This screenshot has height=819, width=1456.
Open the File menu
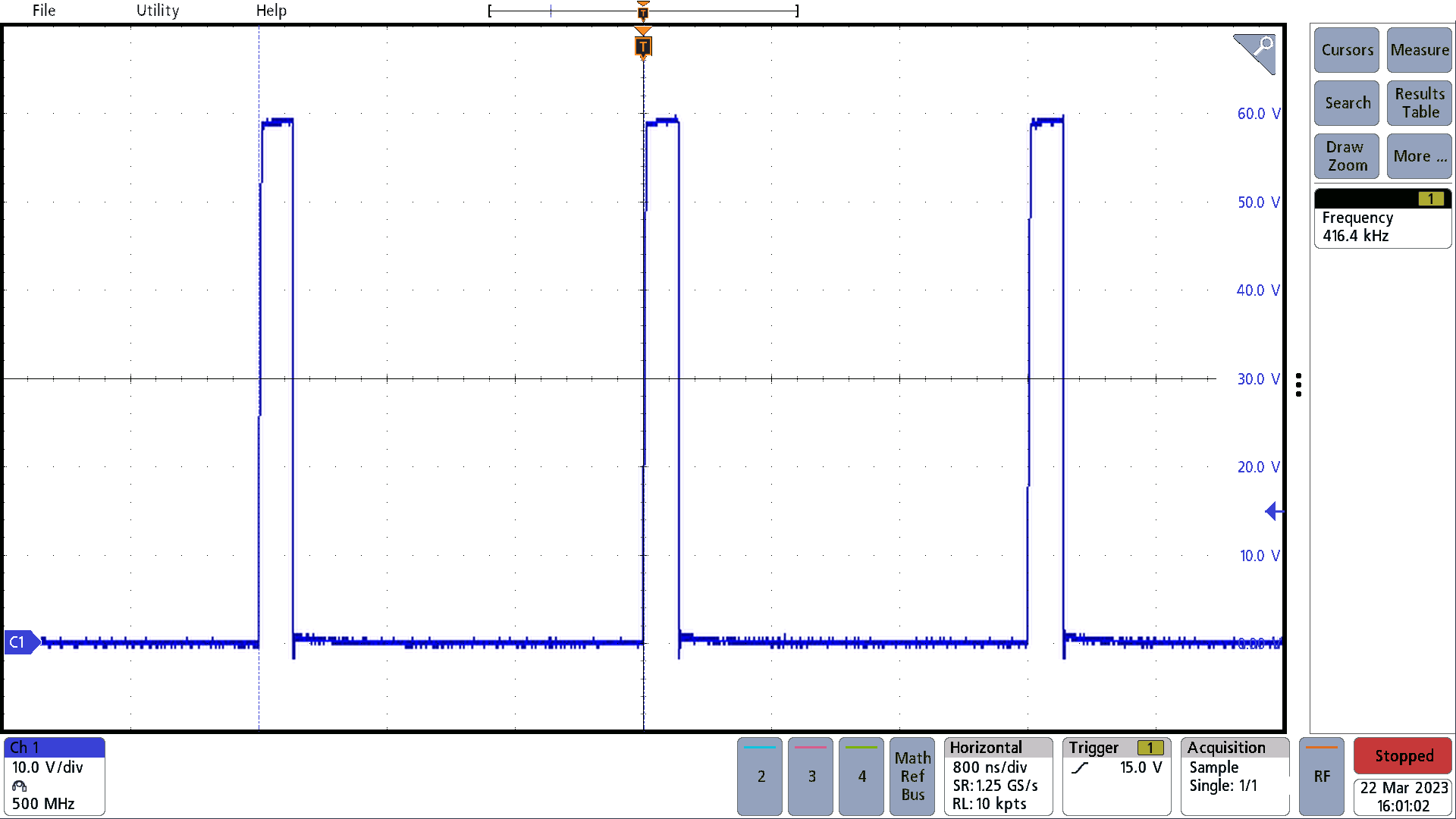point(44,11)
